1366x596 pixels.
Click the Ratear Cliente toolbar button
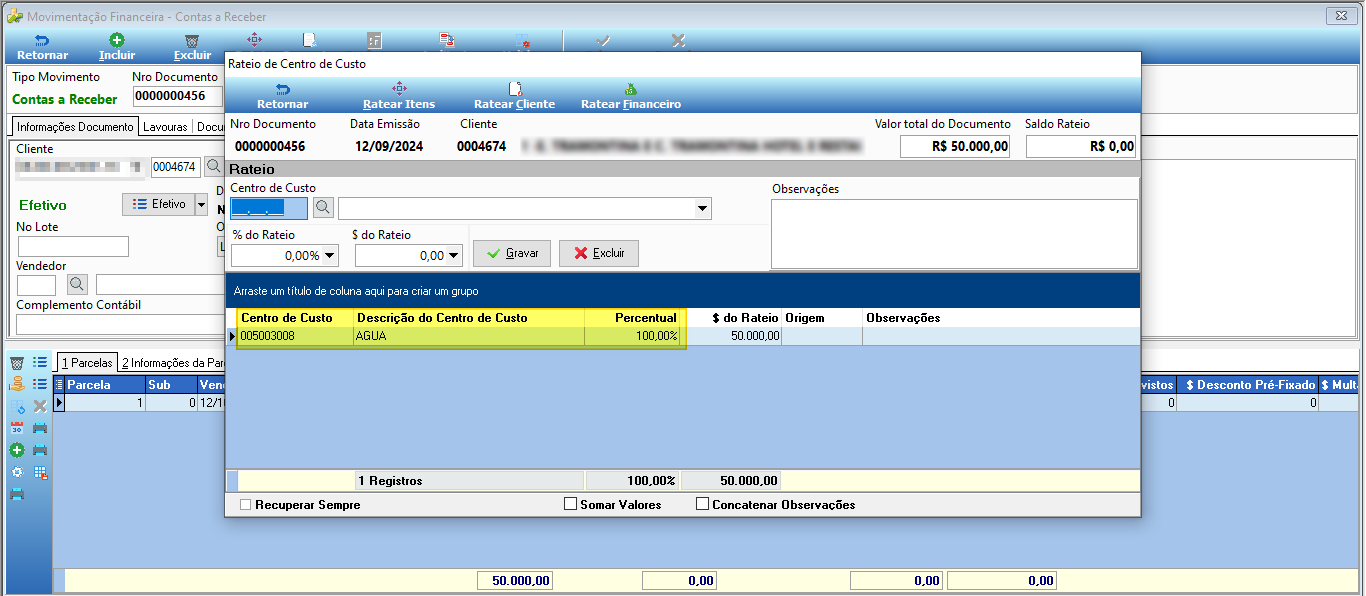click(x=514, y=95)
